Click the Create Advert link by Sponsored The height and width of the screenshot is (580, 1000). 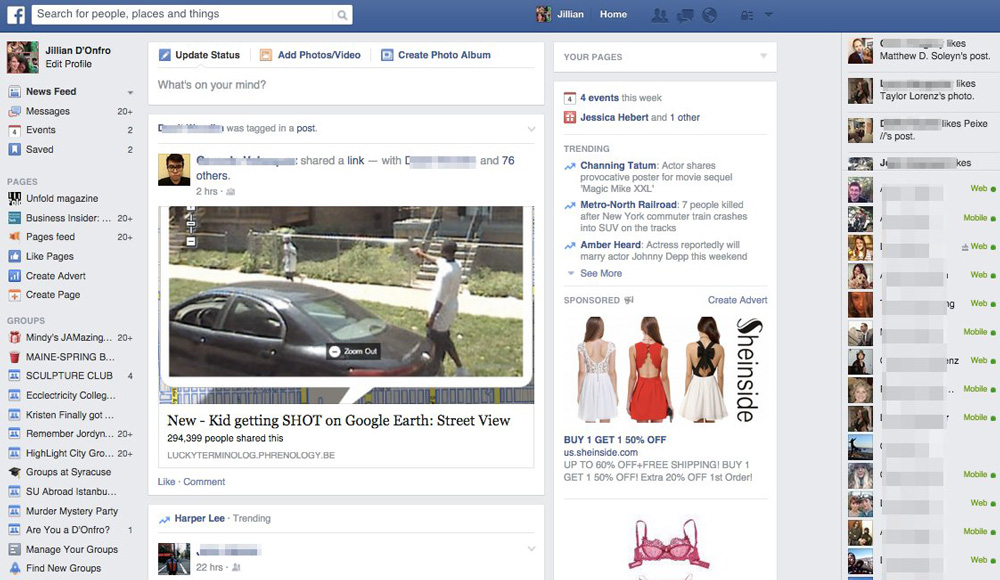point(737,300)
